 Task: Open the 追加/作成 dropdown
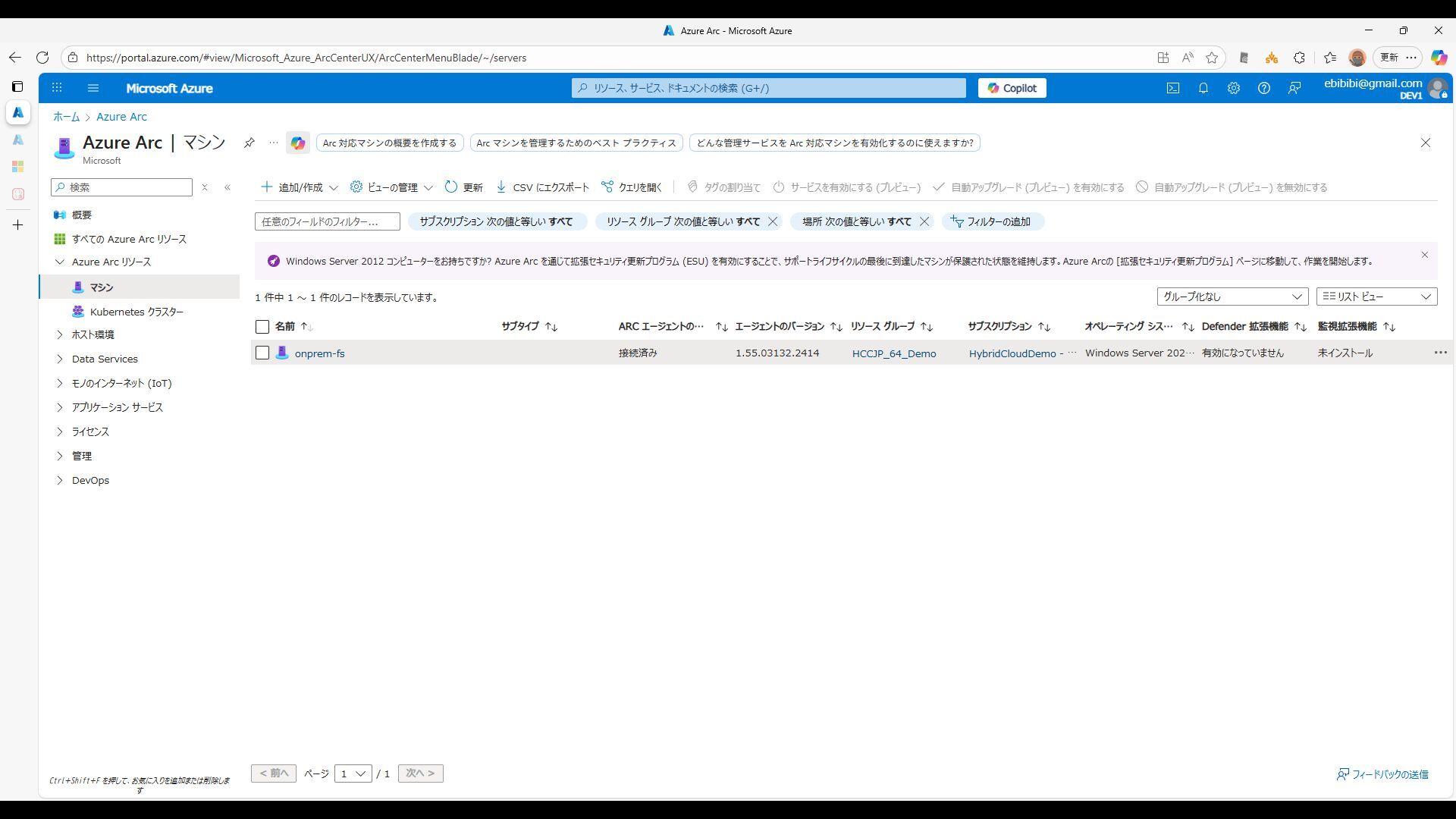(x=299, y=187)
